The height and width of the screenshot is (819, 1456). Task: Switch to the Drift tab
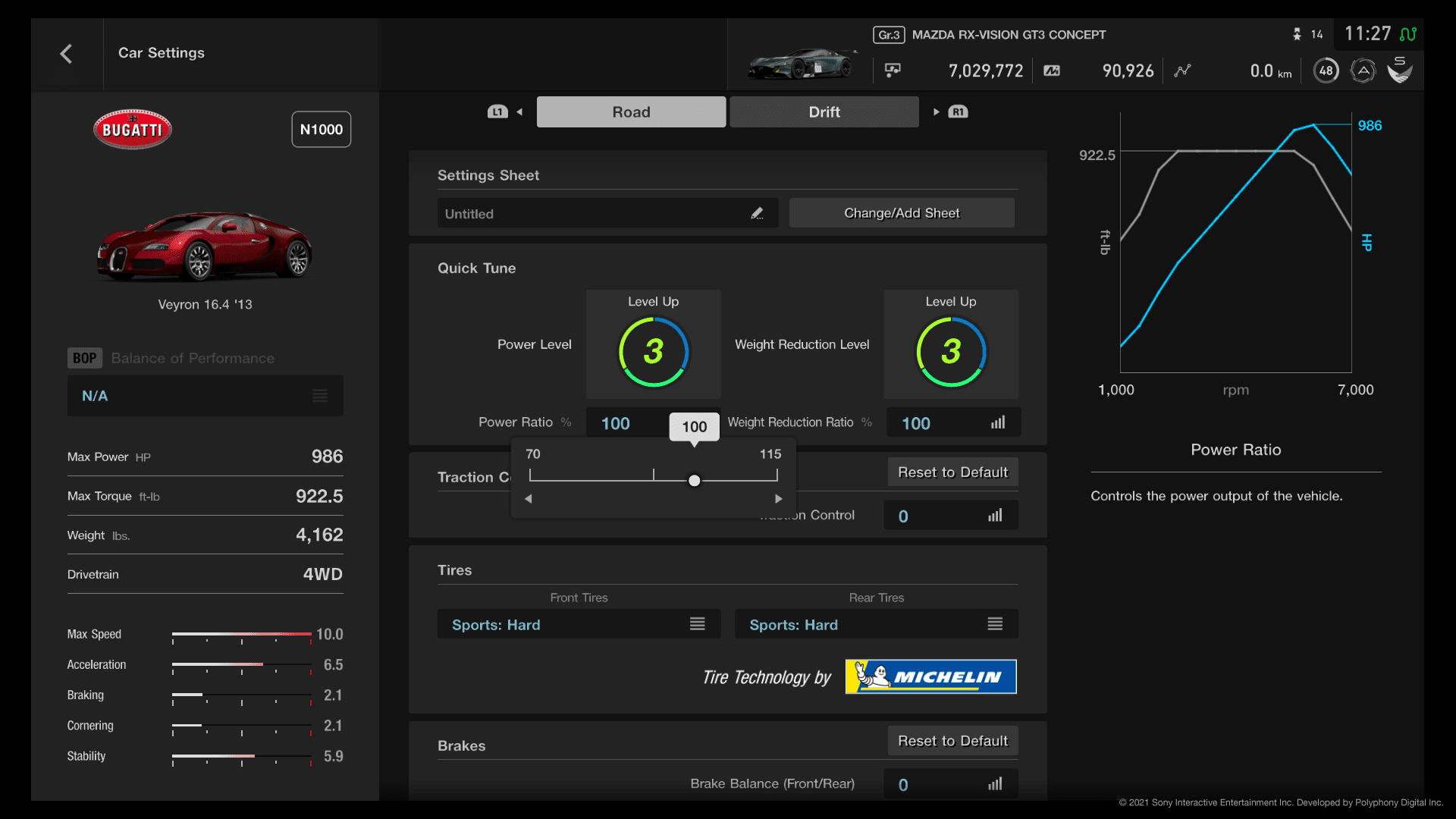click(824, 112)
